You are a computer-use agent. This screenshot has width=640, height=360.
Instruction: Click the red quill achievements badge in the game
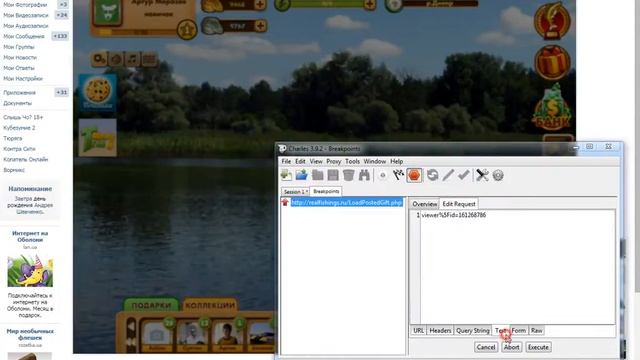[x=552, y=21]
